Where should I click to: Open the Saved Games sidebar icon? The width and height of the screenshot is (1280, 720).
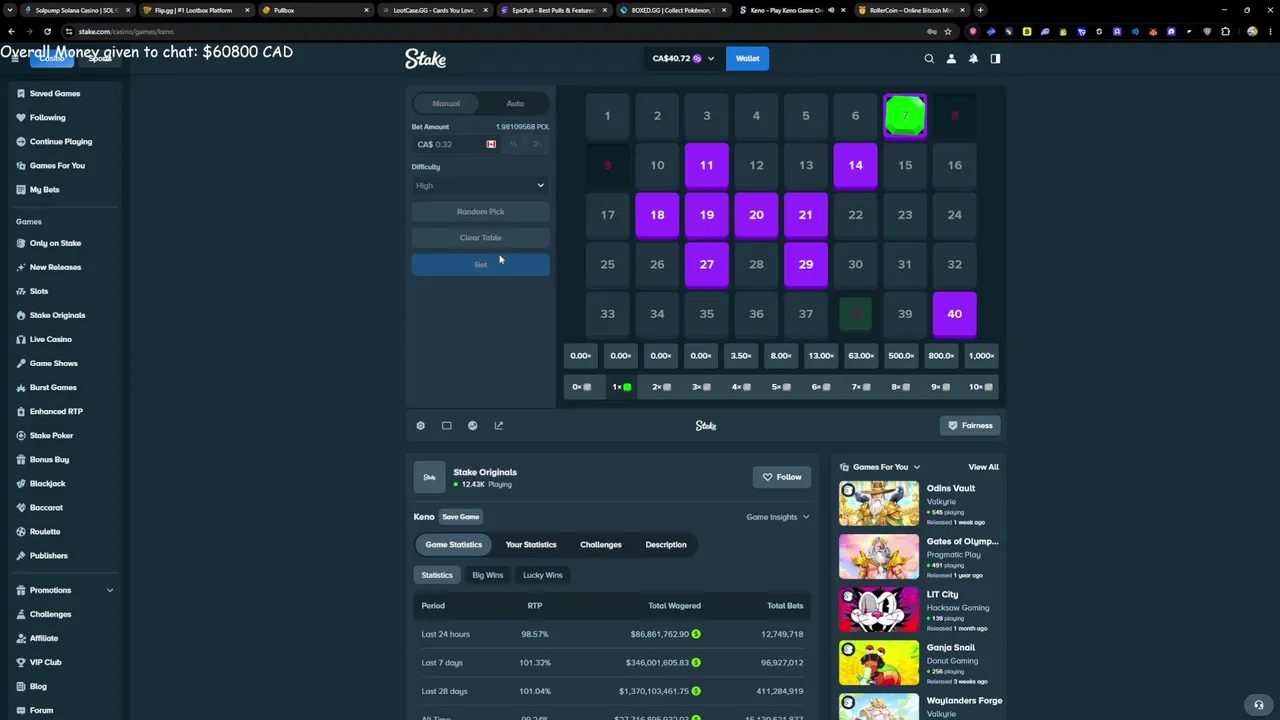20,93
